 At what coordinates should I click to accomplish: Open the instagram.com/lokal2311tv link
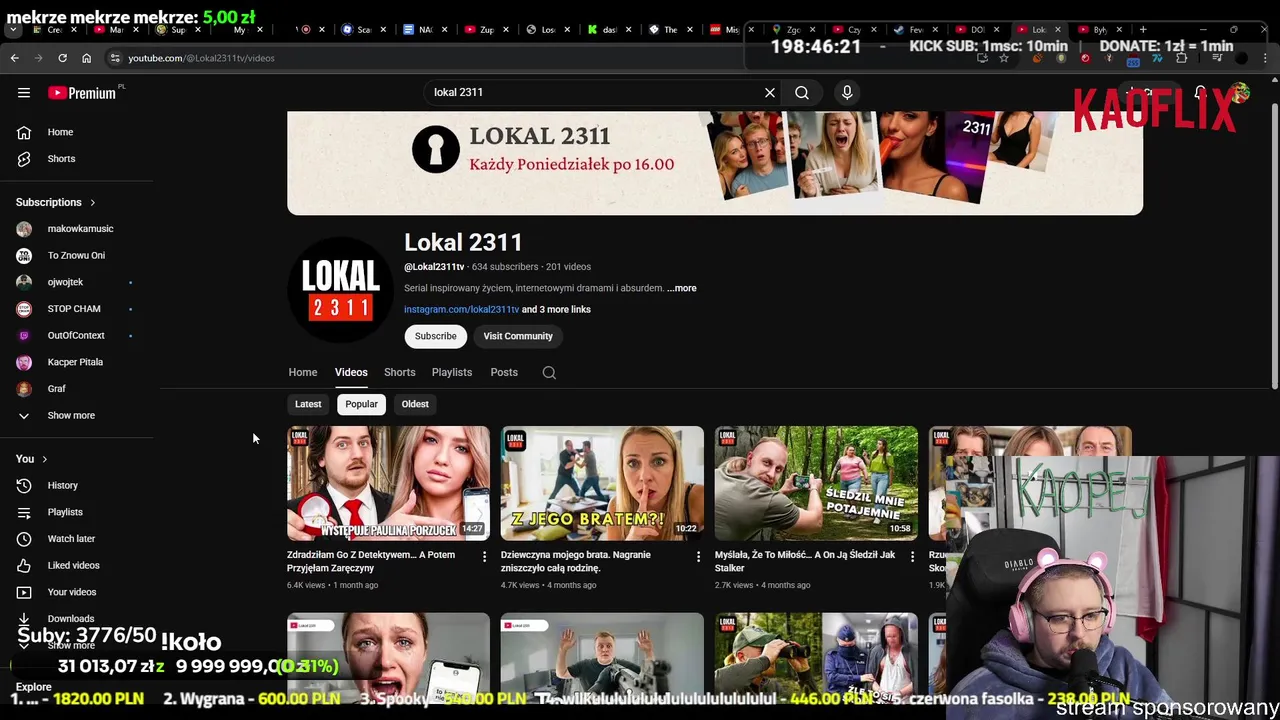[x=461, y=309]
